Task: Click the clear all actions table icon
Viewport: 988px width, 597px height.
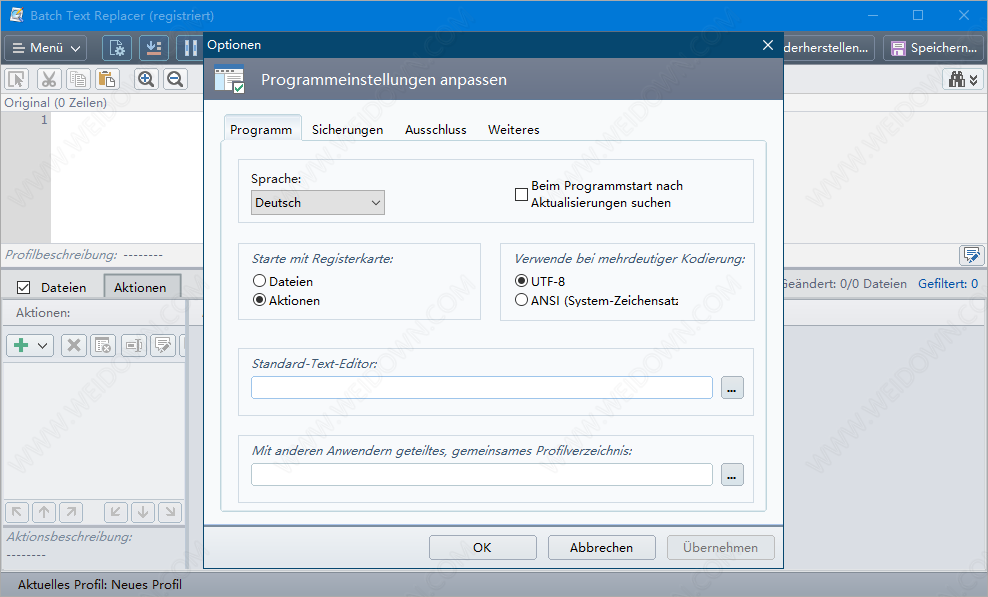Action: [x=103, y=345]
